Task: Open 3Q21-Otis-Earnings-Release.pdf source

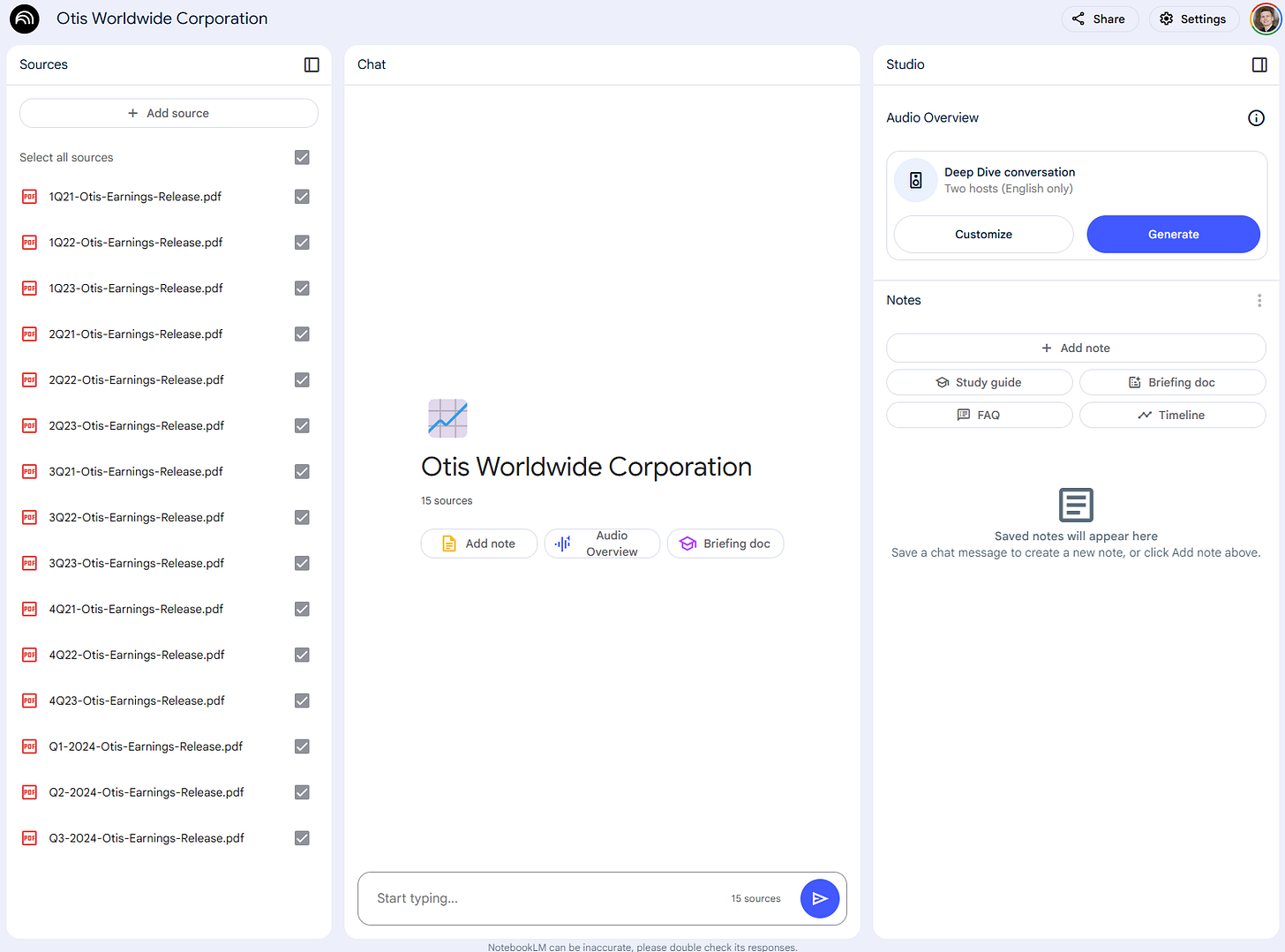Action: (x=136, y=472)
